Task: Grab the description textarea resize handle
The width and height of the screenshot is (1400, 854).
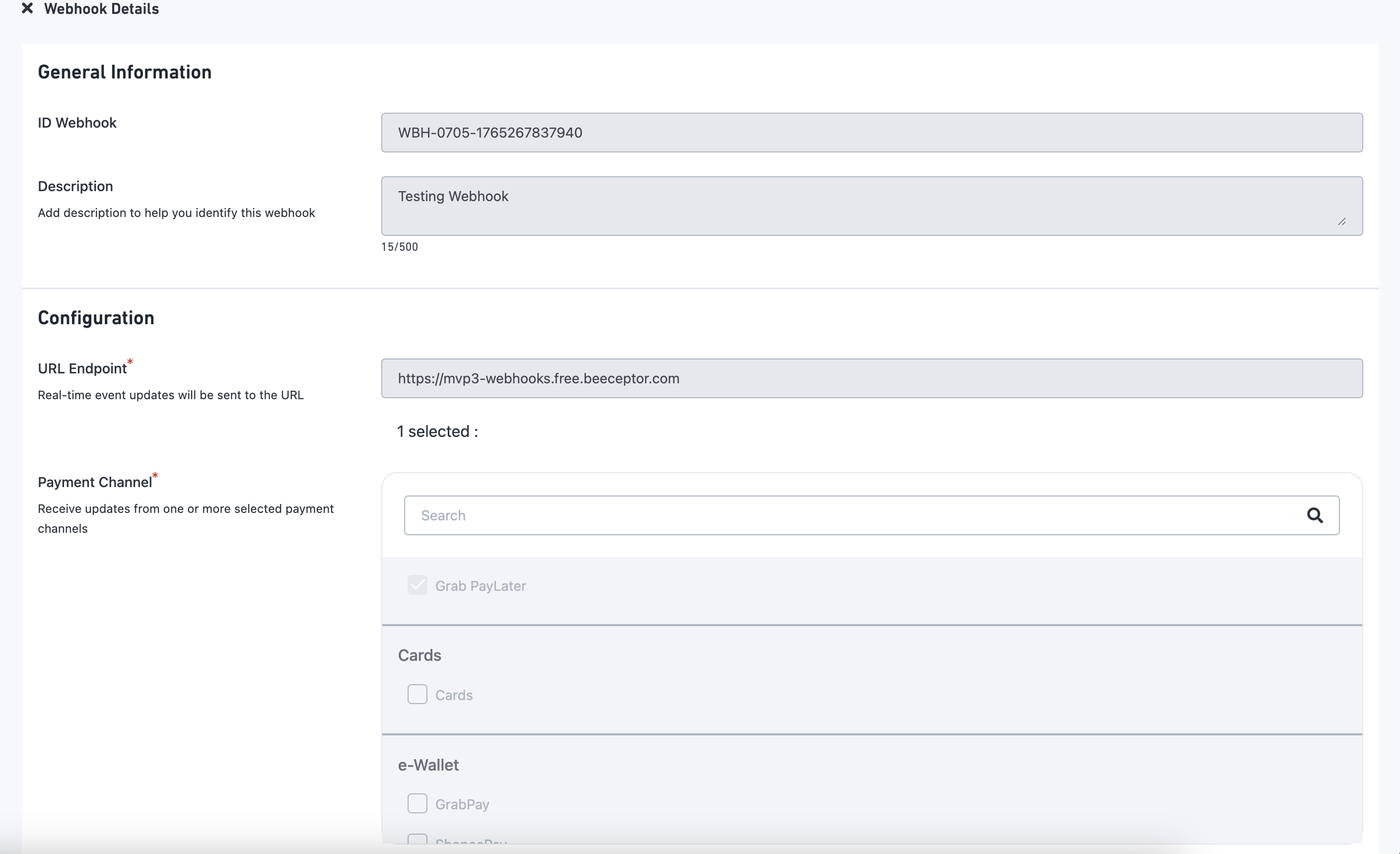Action: (x=1341, y=221)
